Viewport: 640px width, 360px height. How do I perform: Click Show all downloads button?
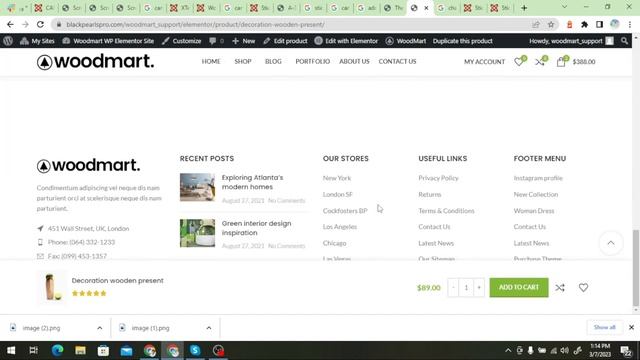pos(604,327)
